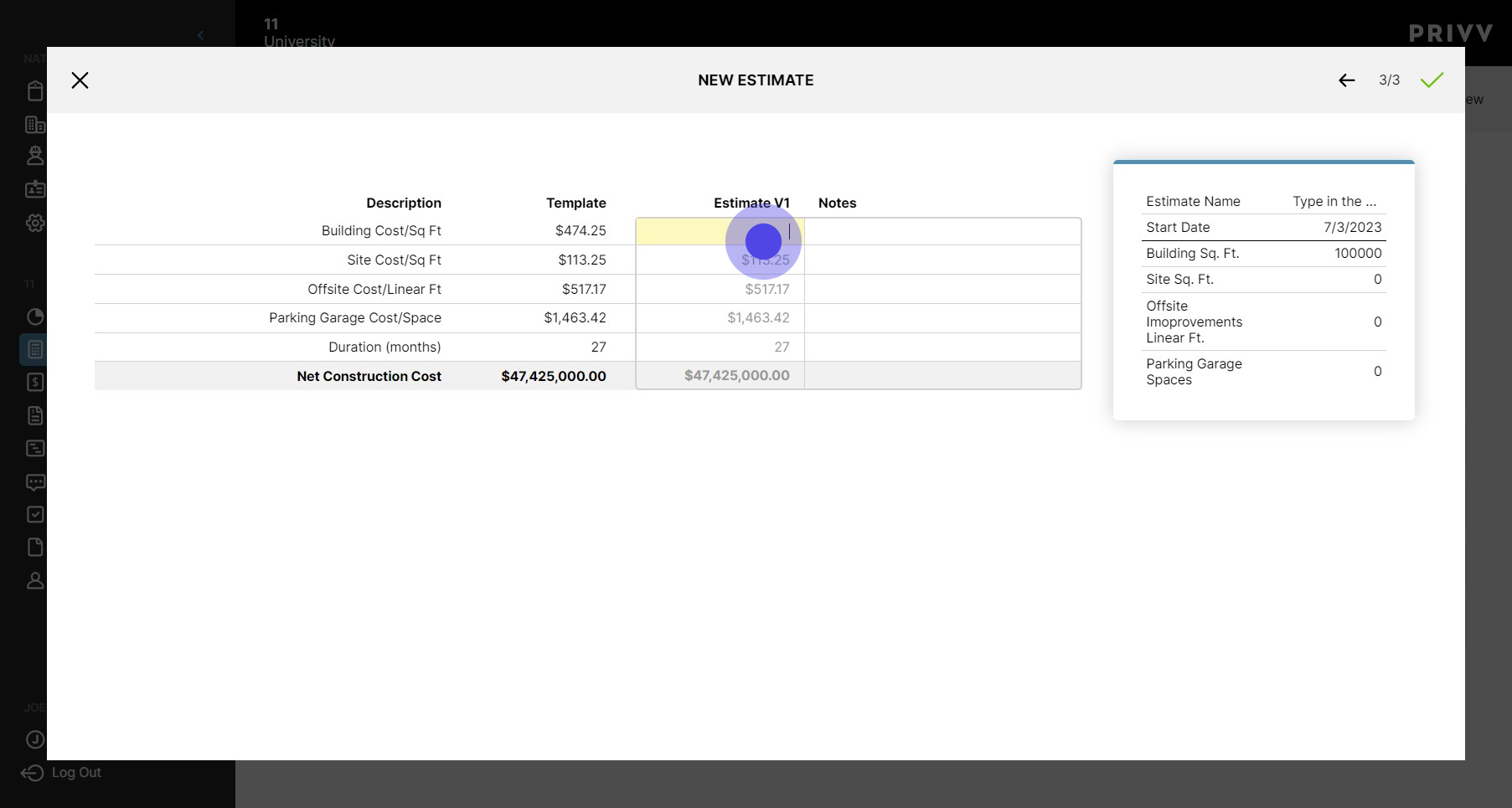Edit the Offsite Improvements Linear Ft. value

[1377, 322]
